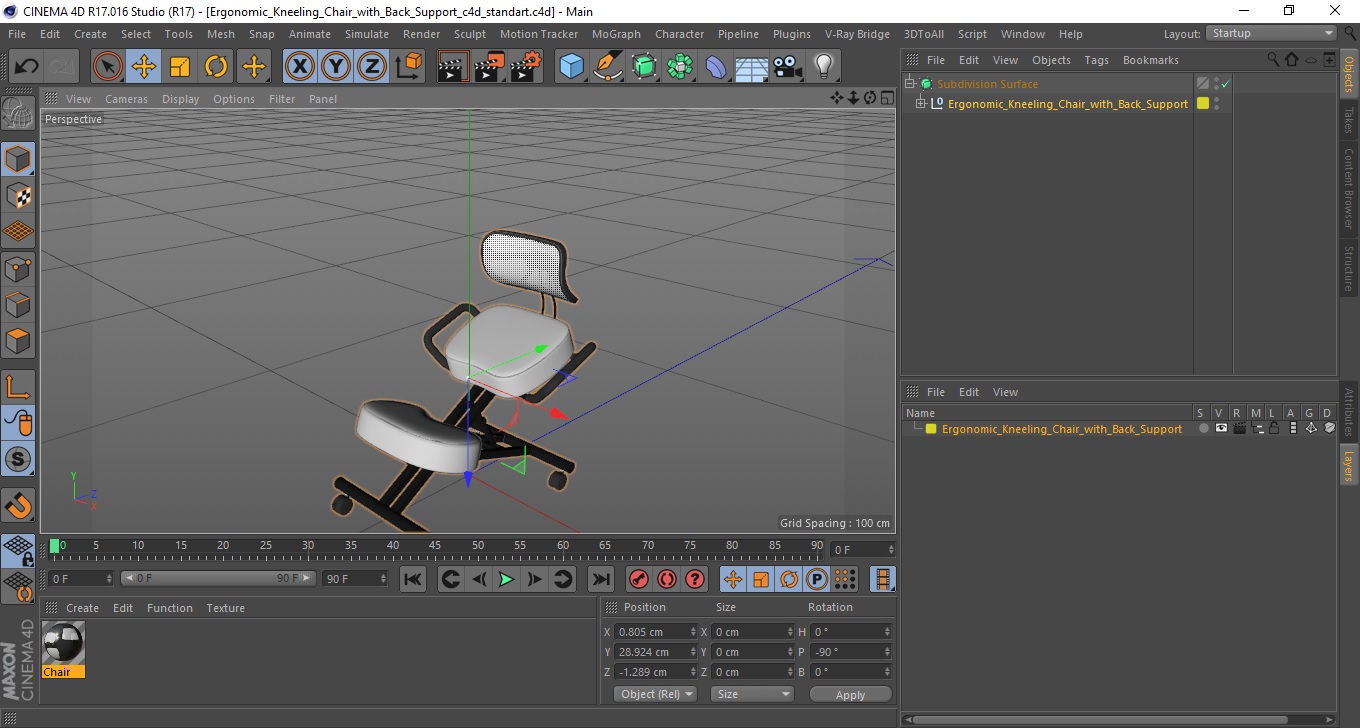Activate the Scale tool
The height and width of the screenshot is (728, 1360).
click(x=180, y=67)
